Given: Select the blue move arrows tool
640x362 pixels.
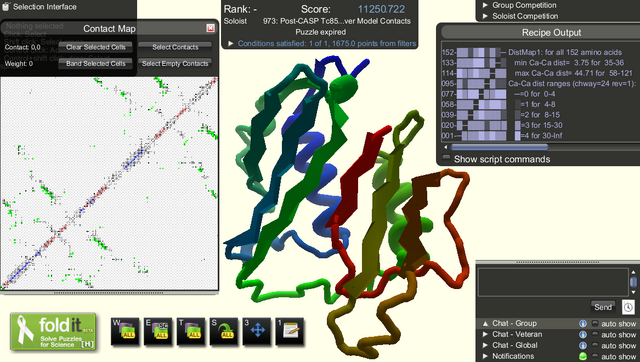Looking at the screenshot, I should [x=257, y=331].
